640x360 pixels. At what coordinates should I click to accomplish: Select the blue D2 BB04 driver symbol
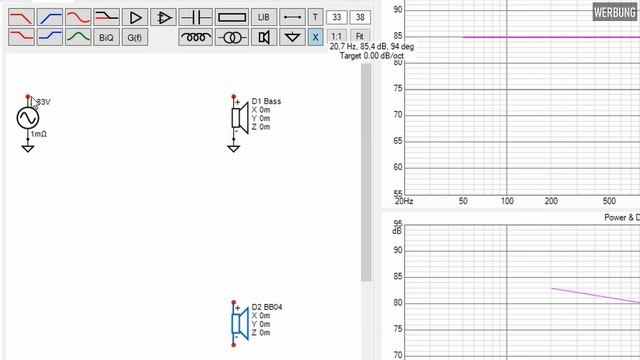tap(240, 324)
